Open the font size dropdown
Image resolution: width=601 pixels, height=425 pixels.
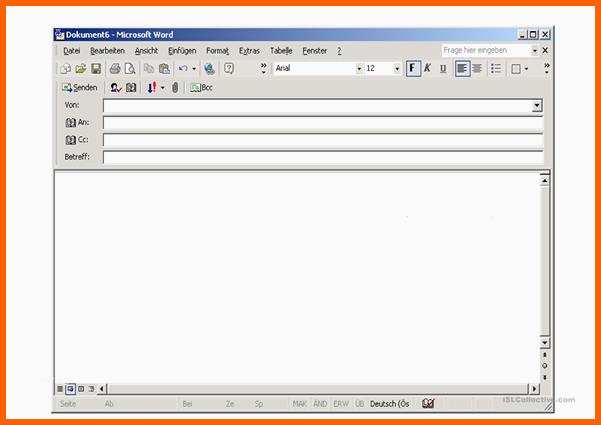pyautogui.click(x=397, y=69)
